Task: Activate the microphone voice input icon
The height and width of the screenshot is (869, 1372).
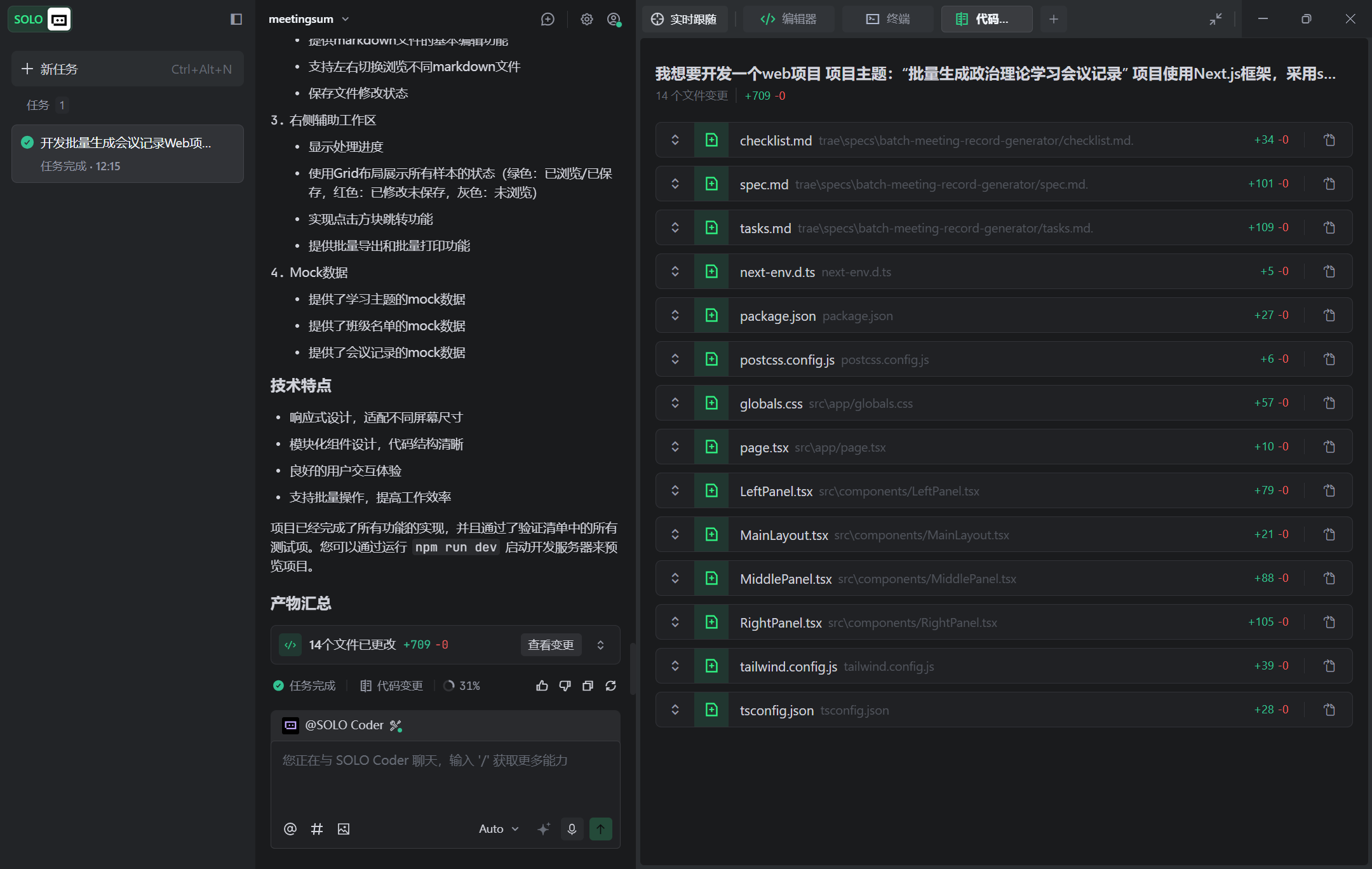Action: 571,828
